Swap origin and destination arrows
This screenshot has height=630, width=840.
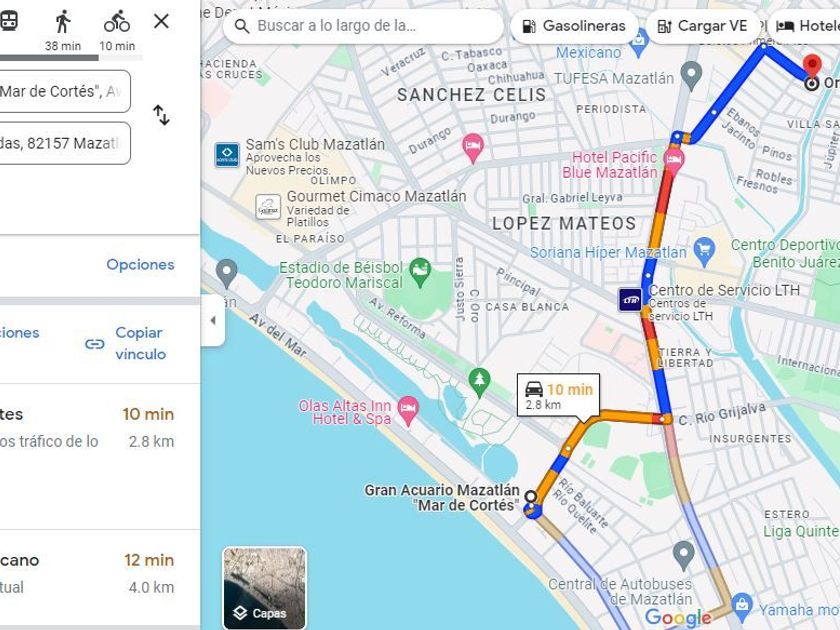point(161,115)
